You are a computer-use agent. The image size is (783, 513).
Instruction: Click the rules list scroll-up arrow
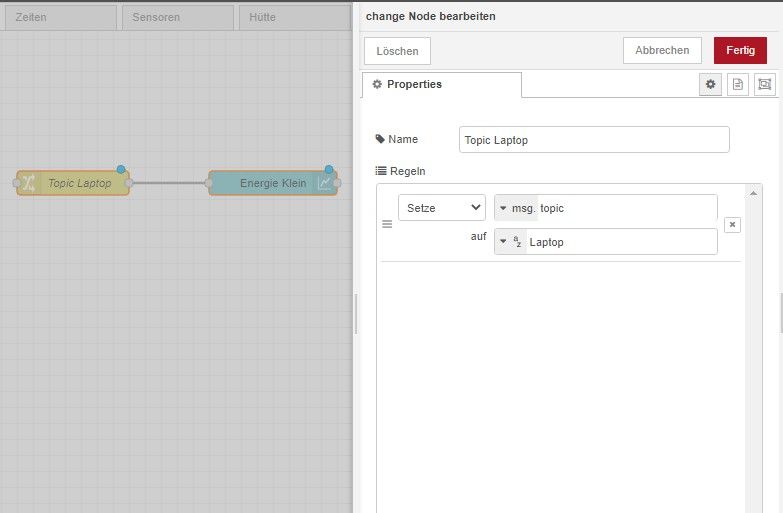pyautogui.click(x=753, y=193)
